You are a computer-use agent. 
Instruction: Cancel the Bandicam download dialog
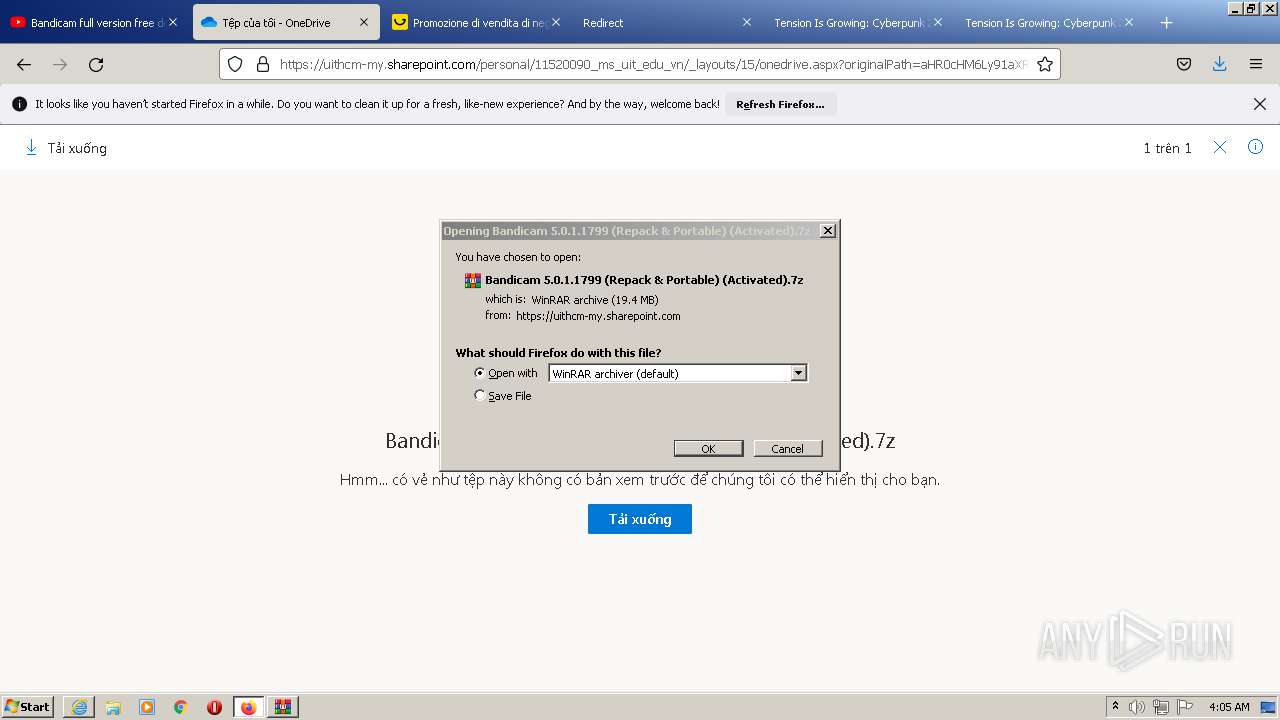point(787,448)
